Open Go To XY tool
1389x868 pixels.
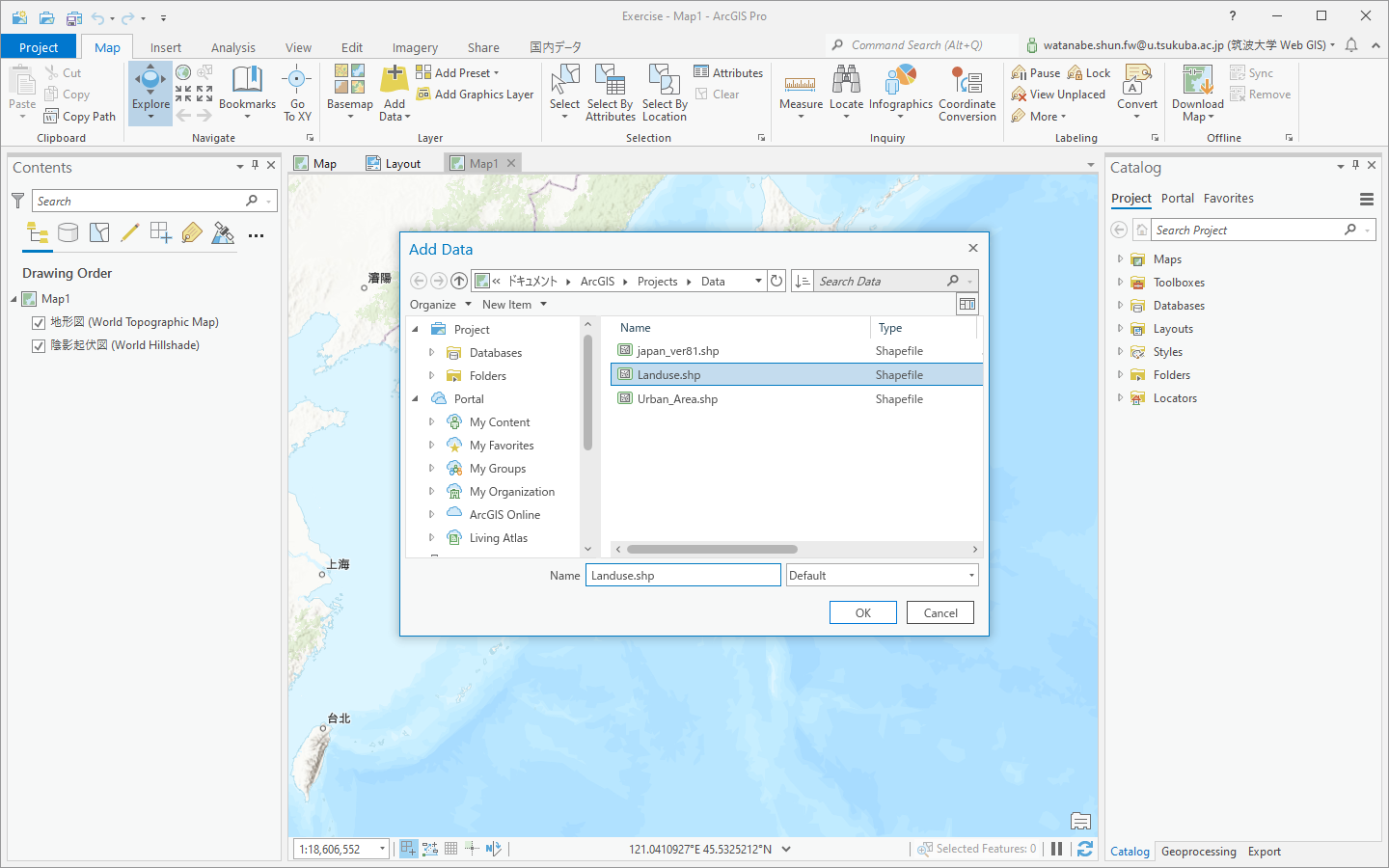coord(297,93)
